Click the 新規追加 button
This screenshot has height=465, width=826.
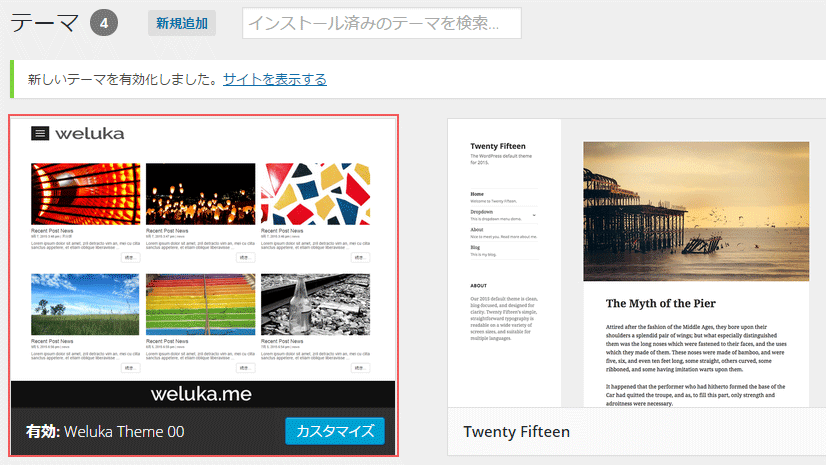pyautogui.click(x=182, y=23)
